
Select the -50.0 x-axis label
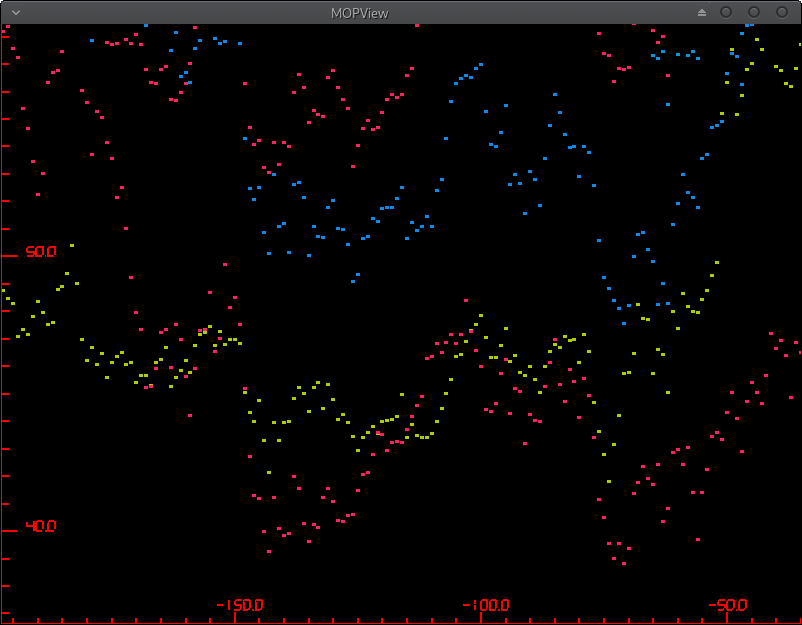click(730, 605)
